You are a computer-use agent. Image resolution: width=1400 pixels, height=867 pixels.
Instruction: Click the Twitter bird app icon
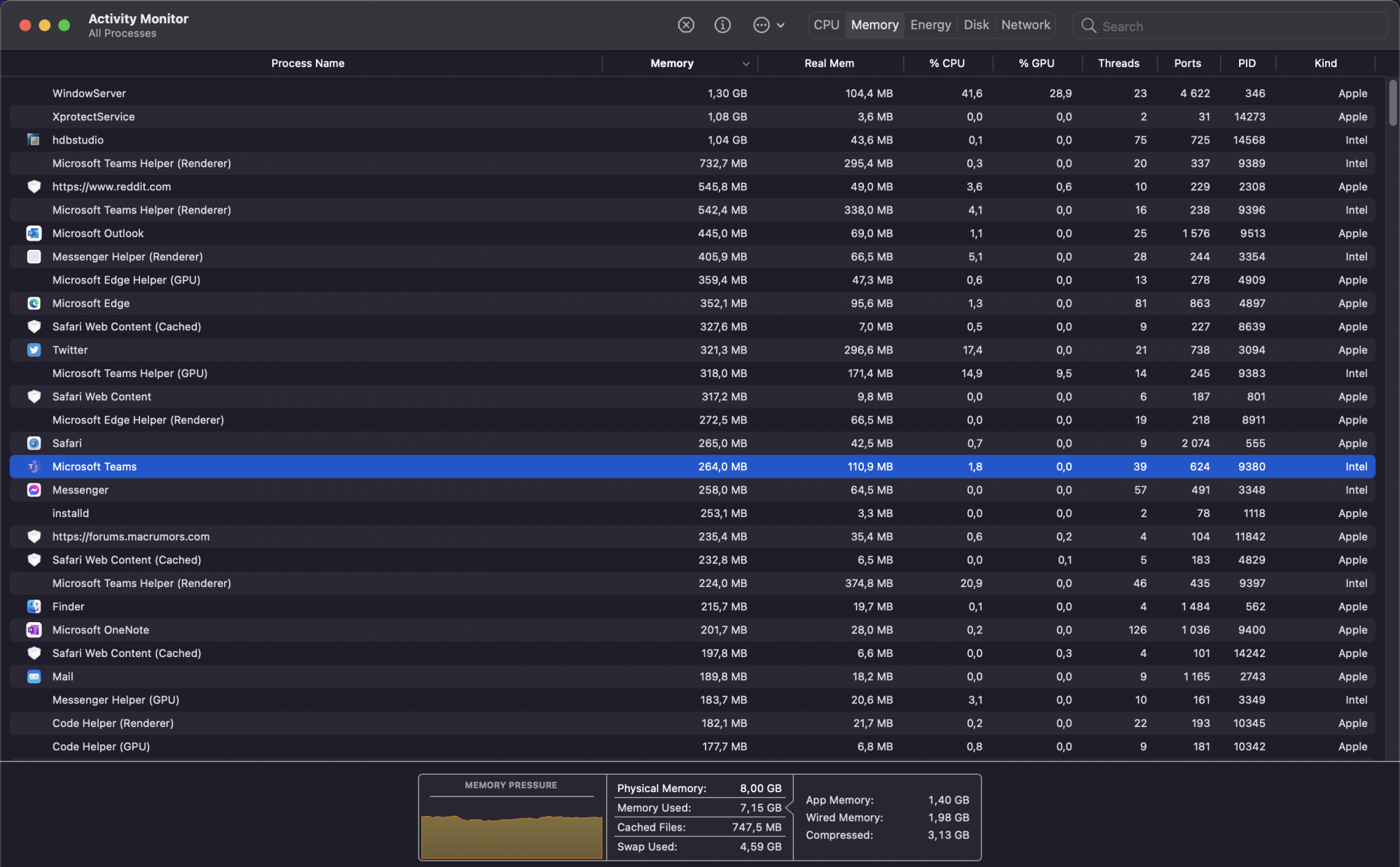[x=34, y=350]
